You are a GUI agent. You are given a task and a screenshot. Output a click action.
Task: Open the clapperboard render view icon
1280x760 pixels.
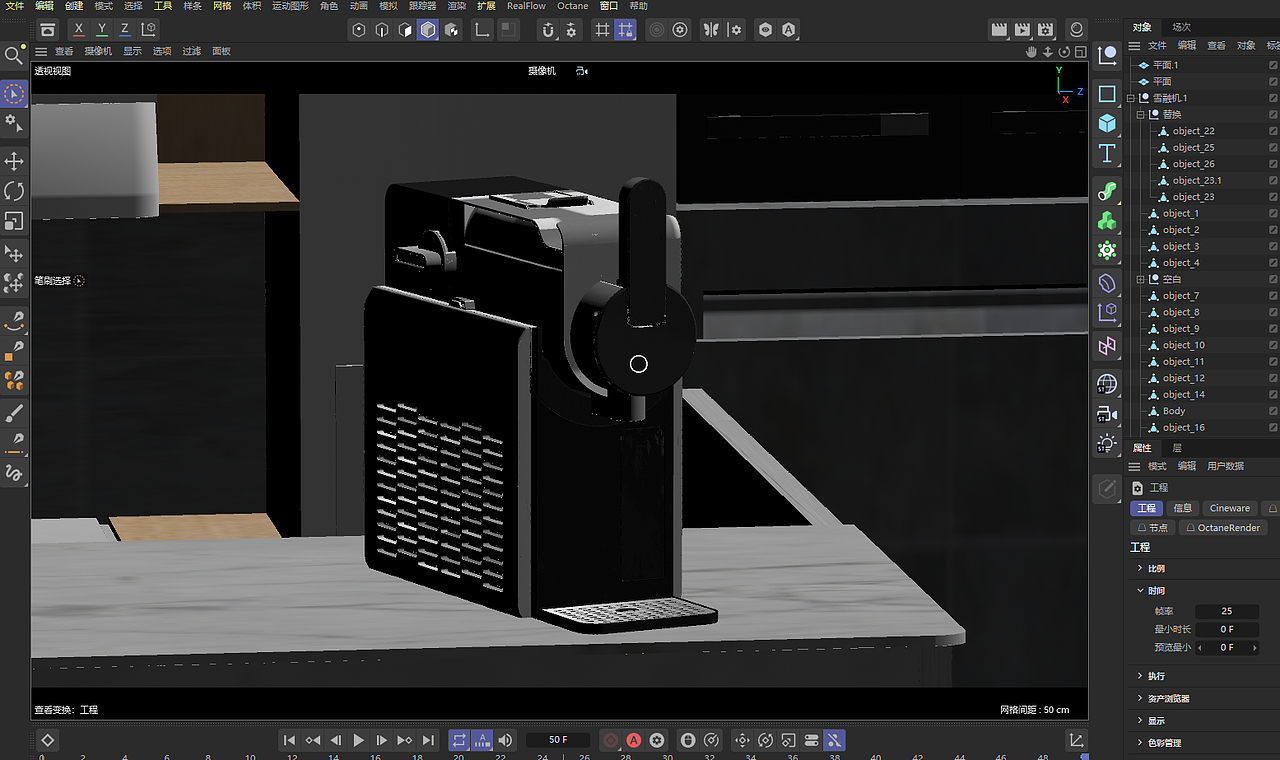[x=999, y=30]
